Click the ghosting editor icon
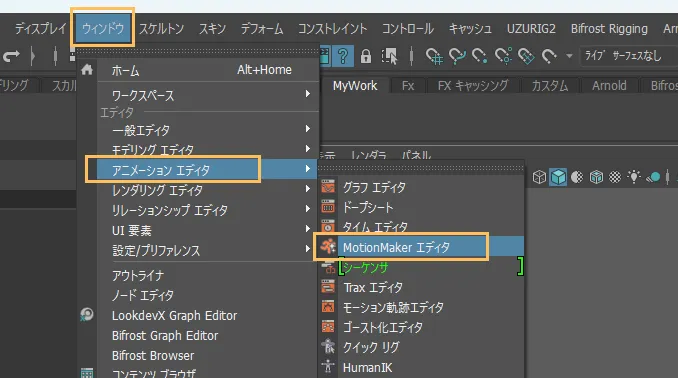Viewport: 678px width, 378px height. click(x=328, y=326)
